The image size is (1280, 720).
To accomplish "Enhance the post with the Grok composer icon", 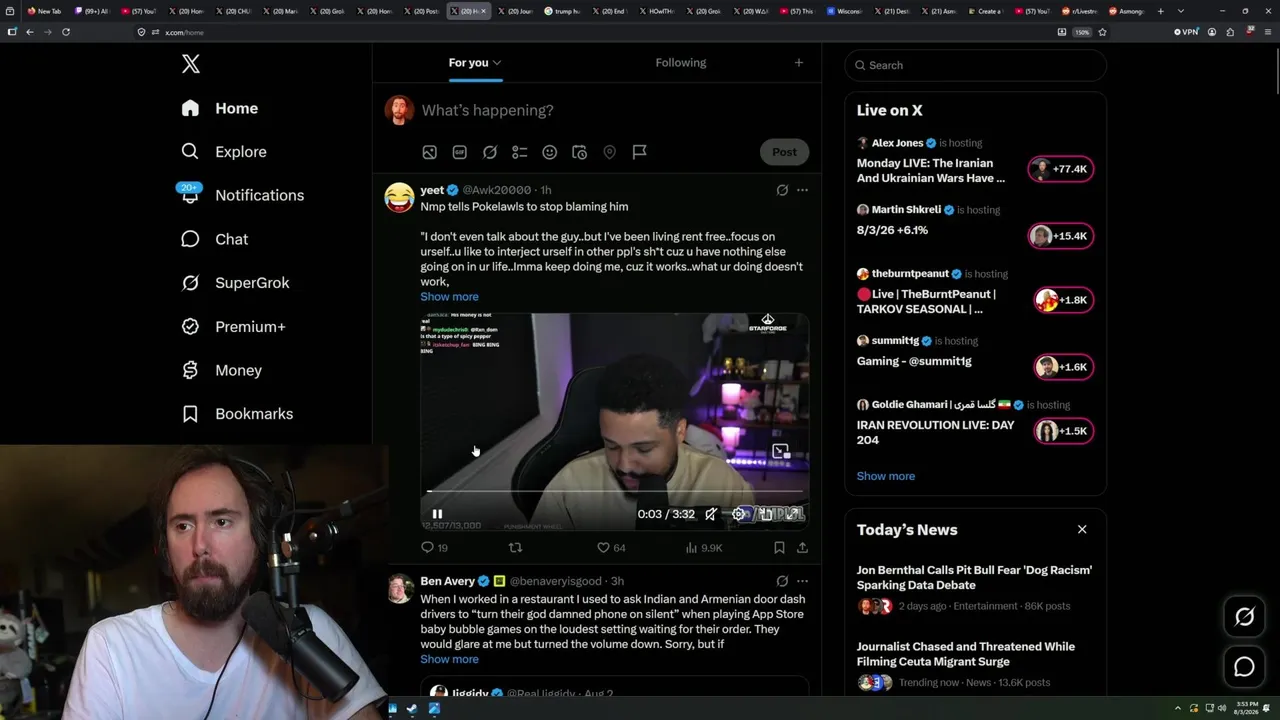I will tap(490, 152).
